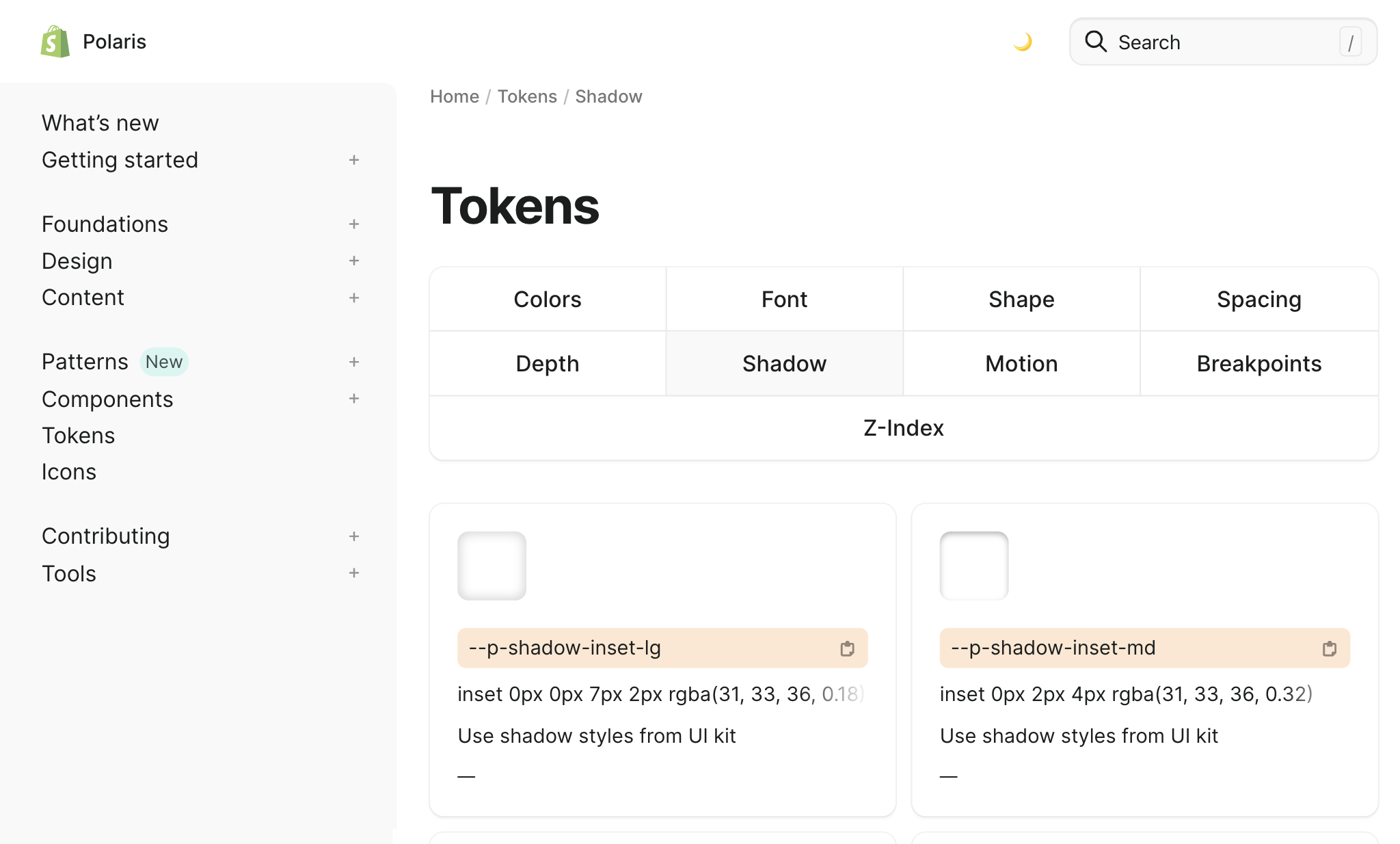The width and height of the screenshot is (1400, 844).
Task: Click the search magnifier icon
Action: (1096, 42)
